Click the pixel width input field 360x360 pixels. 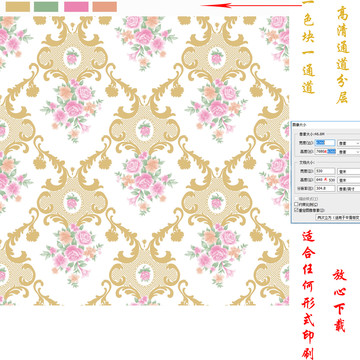(325, 143)
